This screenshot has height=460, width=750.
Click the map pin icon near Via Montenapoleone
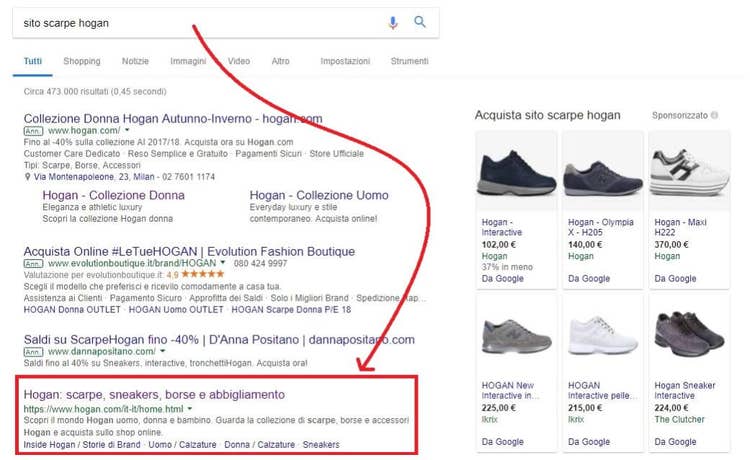click(27, 177)
